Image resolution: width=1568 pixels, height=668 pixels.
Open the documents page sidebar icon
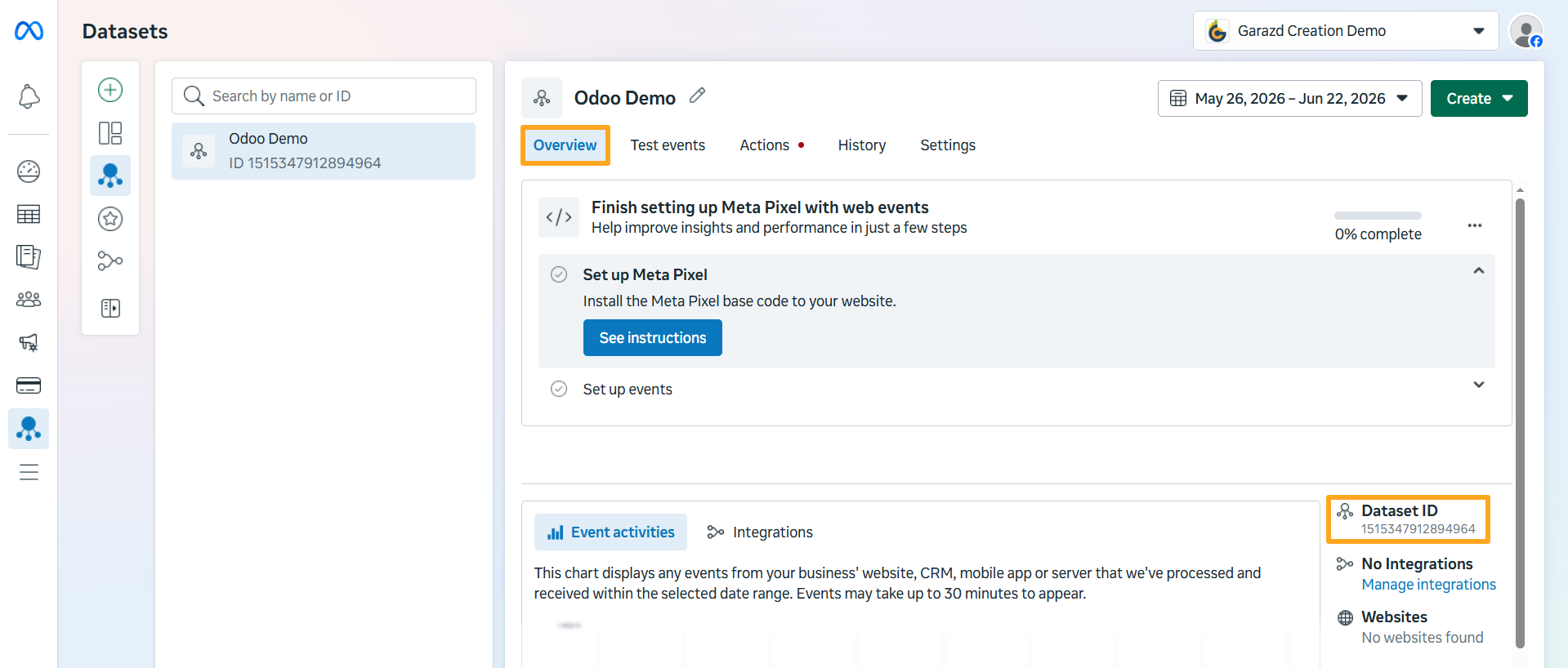29,257
